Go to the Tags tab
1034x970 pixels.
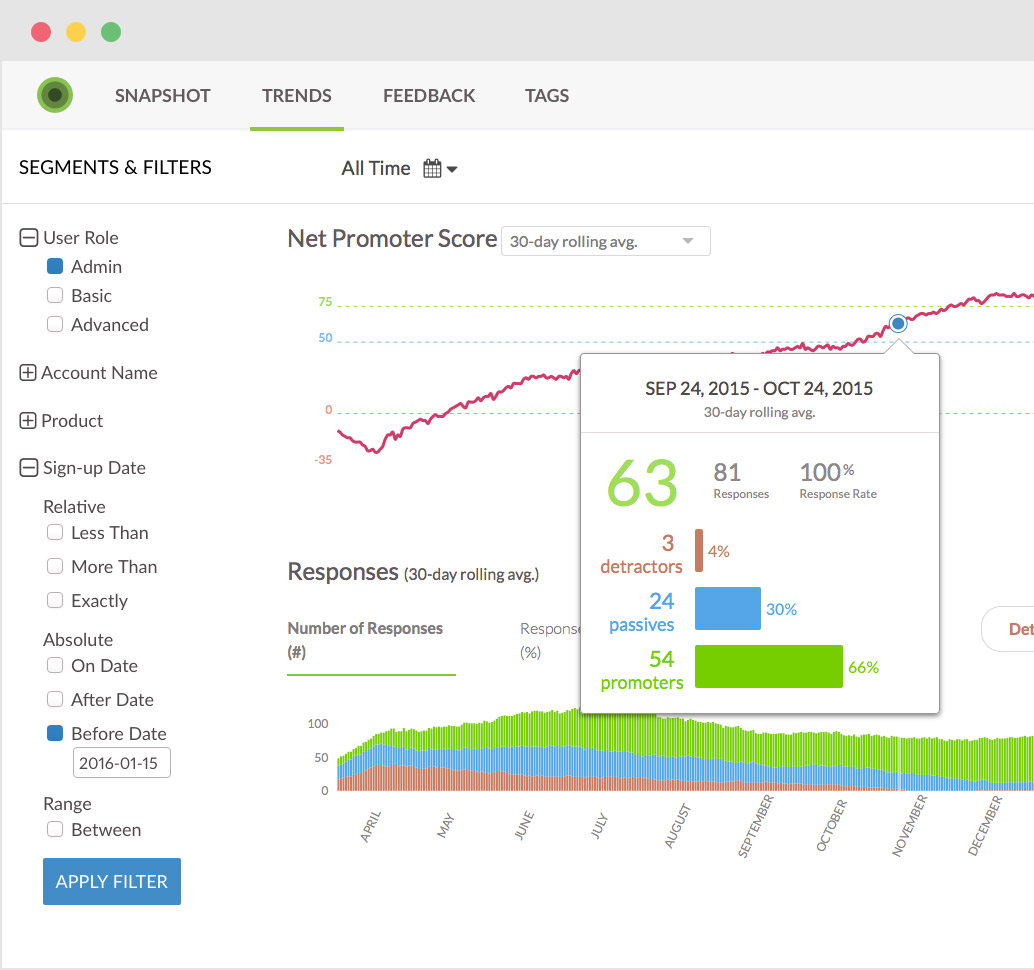[x=547, y=96]
